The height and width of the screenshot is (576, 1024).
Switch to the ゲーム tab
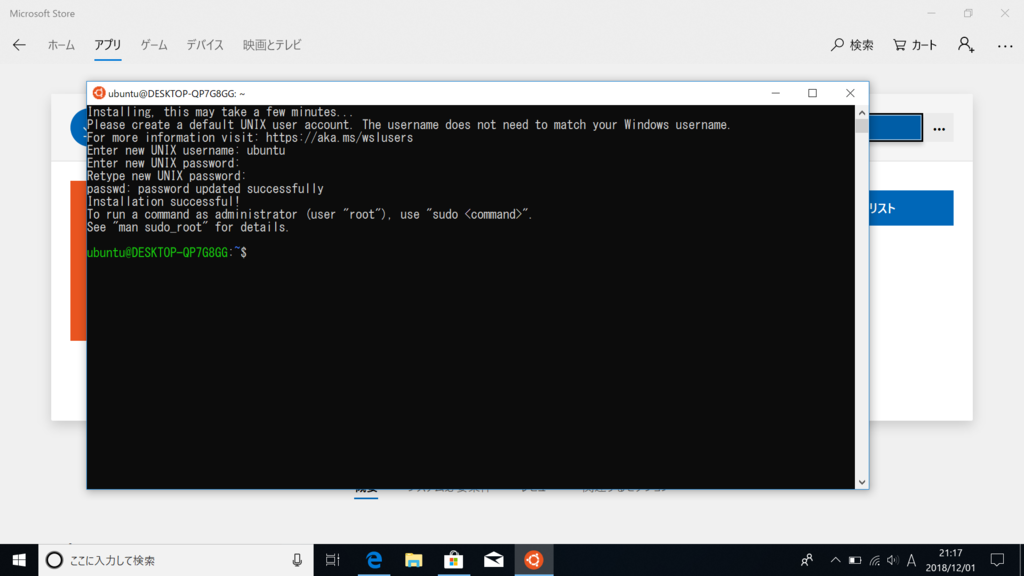(x=154, y=45)
